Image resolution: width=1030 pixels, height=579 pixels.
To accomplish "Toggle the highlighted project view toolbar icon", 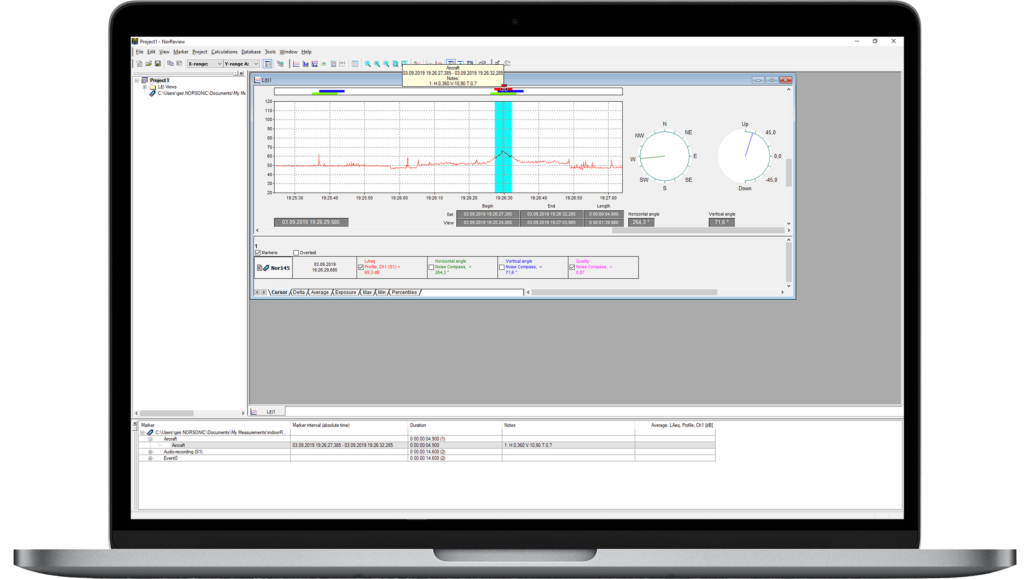I will coord(268,64).
